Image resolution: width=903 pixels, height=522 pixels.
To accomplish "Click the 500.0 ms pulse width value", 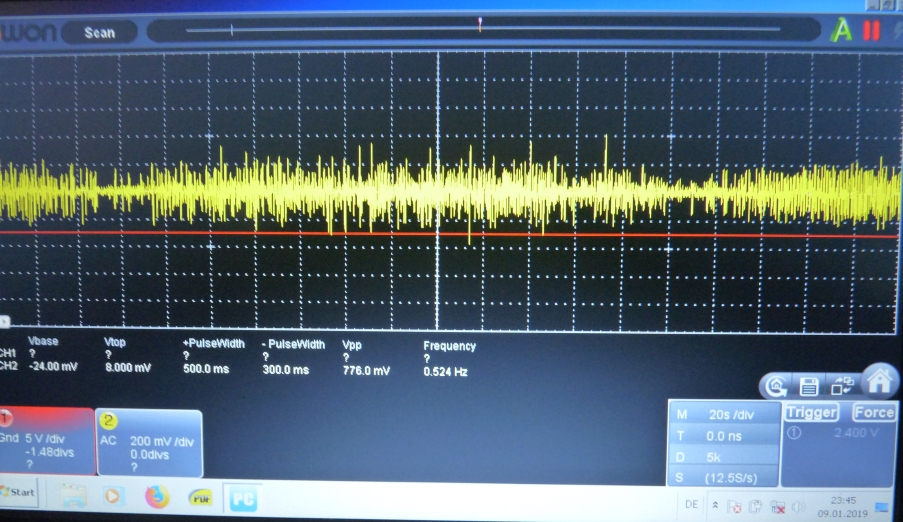I will click(x=206, y=369).
